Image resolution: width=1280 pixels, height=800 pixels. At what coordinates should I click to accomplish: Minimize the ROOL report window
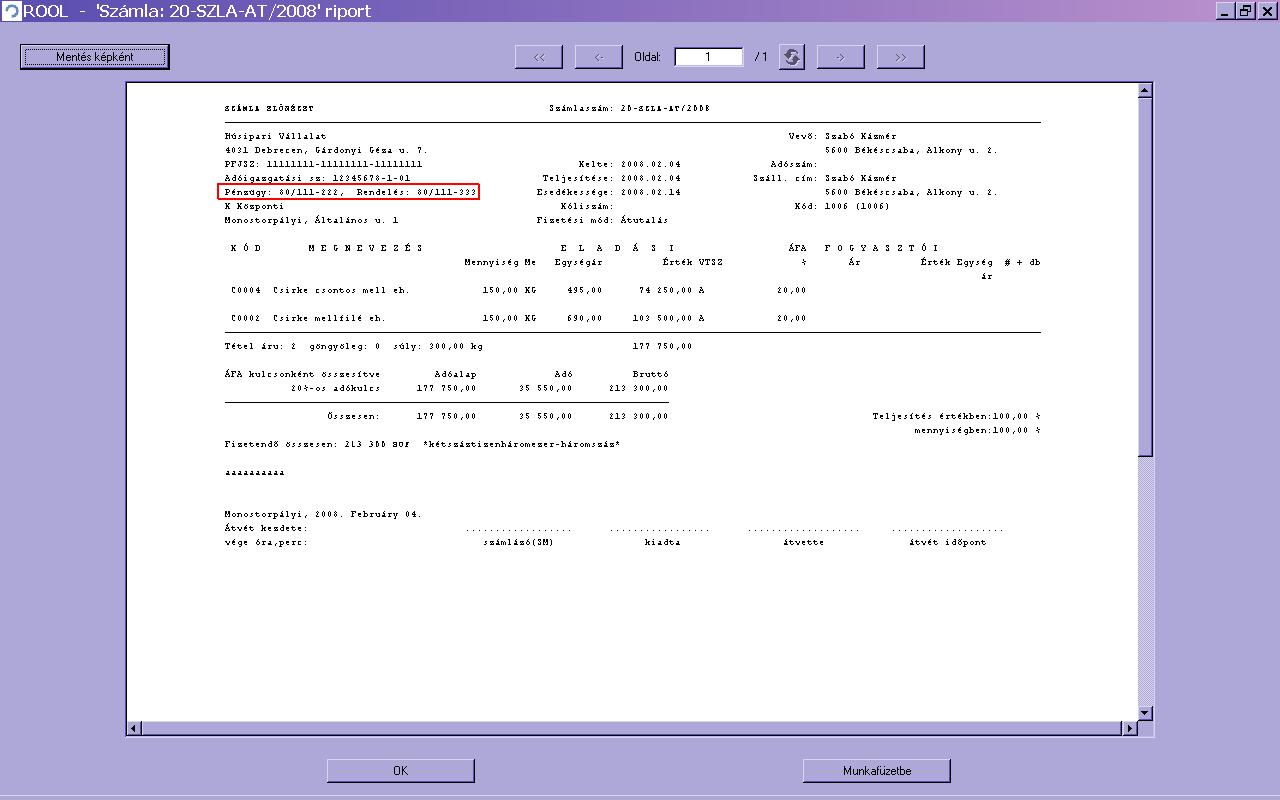pos(1226,11)
